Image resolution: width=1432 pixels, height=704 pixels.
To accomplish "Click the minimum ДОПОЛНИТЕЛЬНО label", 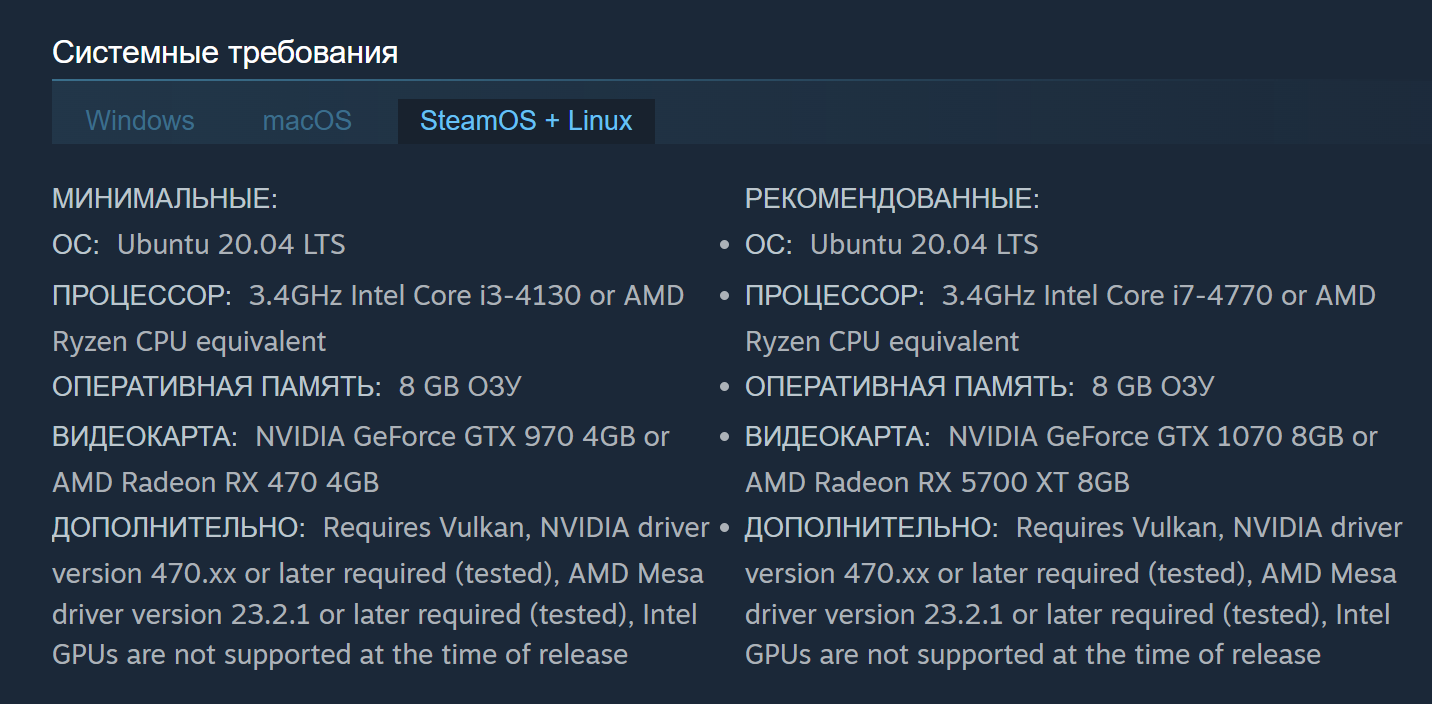I will (x=179, y=527).
